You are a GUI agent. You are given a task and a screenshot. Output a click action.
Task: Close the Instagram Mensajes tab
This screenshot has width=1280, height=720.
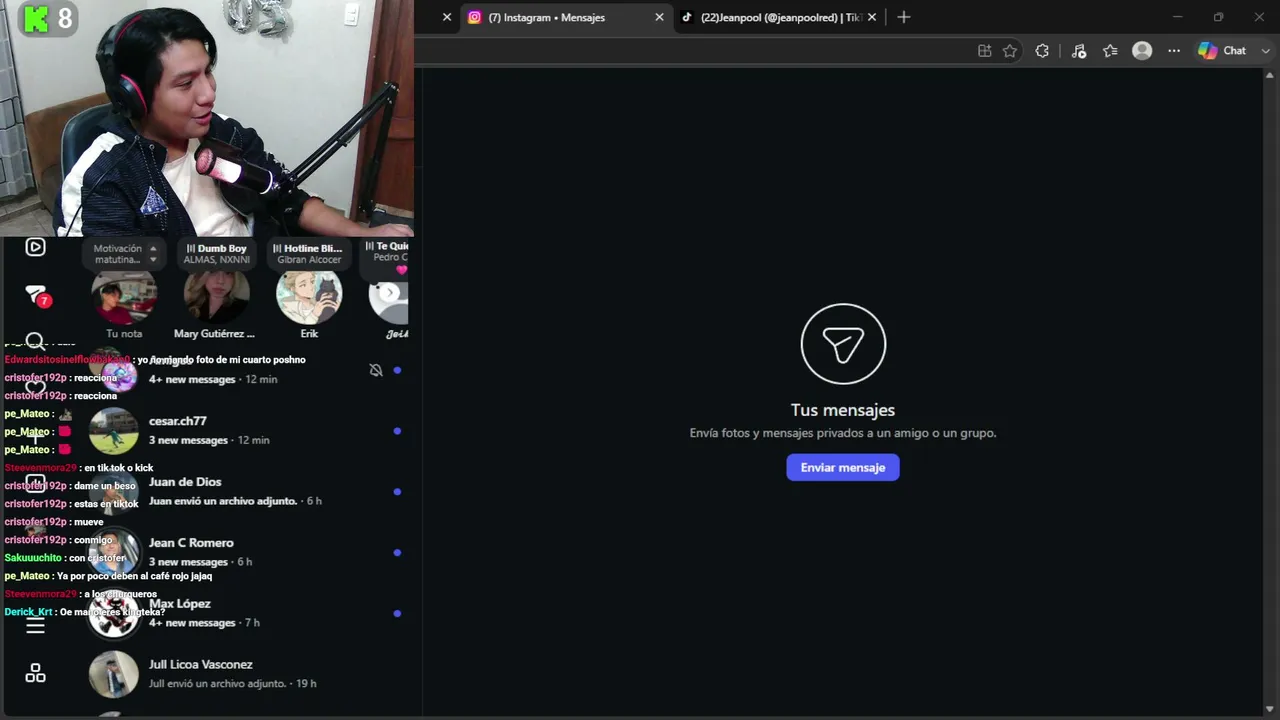pyautogui.click(x=659, y=17)
